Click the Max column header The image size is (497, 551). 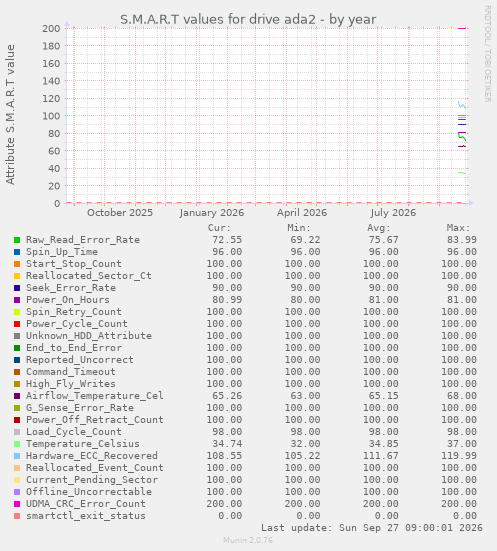point(458,228)
